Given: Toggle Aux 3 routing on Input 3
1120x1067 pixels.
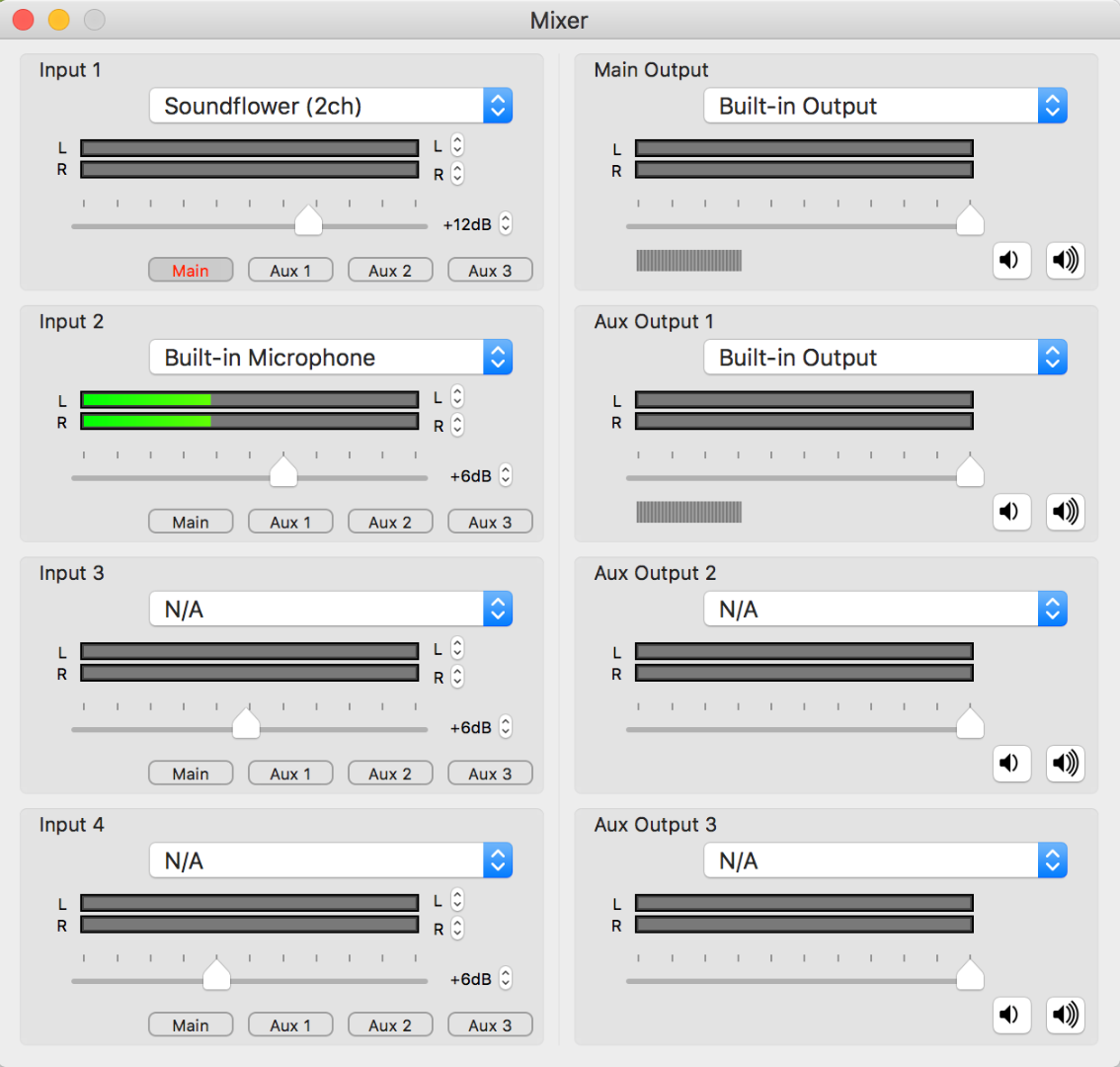Looking at the screenshot, I should 490,774.
